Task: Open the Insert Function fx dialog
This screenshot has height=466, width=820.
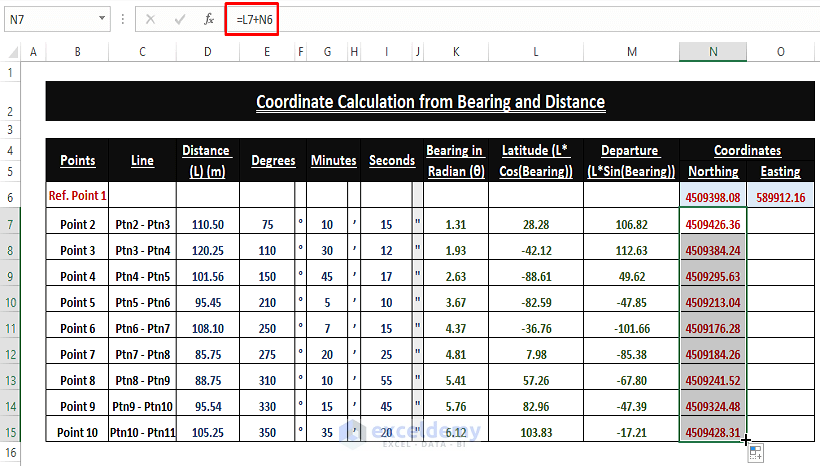Action: (x=208, y=19)
